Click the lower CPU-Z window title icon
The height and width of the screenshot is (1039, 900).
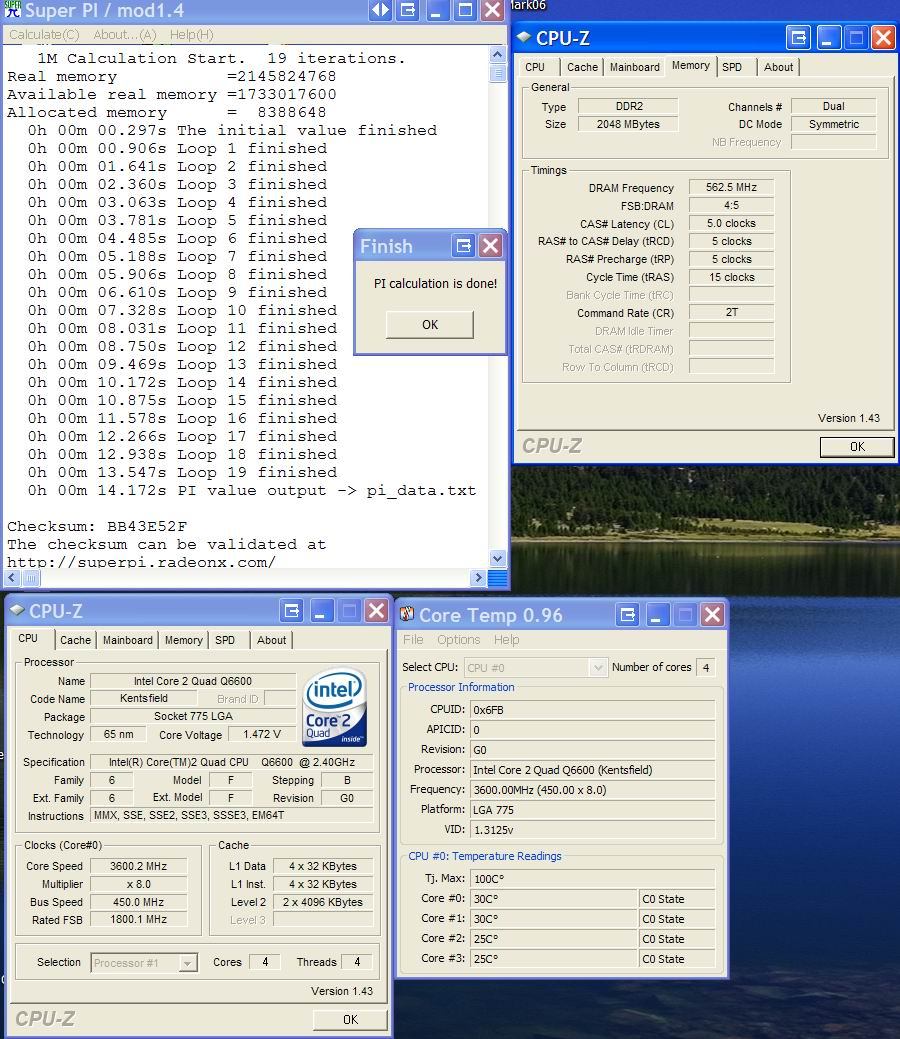17,610
